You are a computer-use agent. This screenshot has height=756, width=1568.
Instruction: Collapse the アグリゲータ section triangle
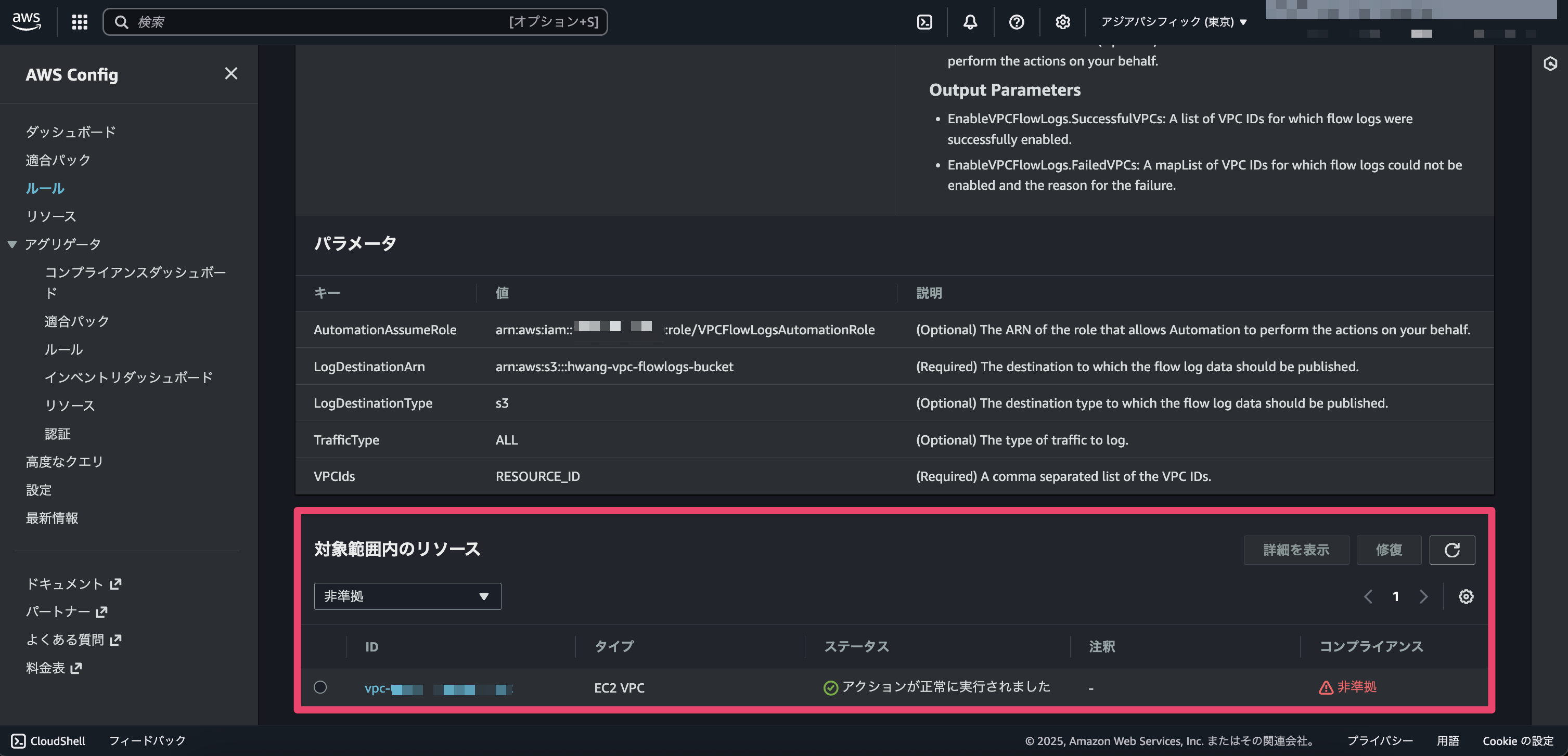tap(12, 244)
